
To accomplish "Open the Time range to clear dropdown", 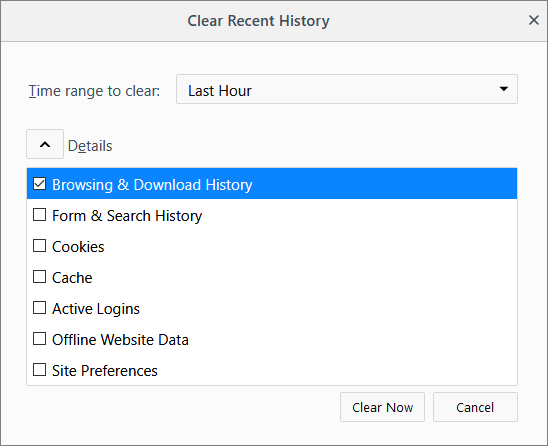I will click(x=347, y=89).
